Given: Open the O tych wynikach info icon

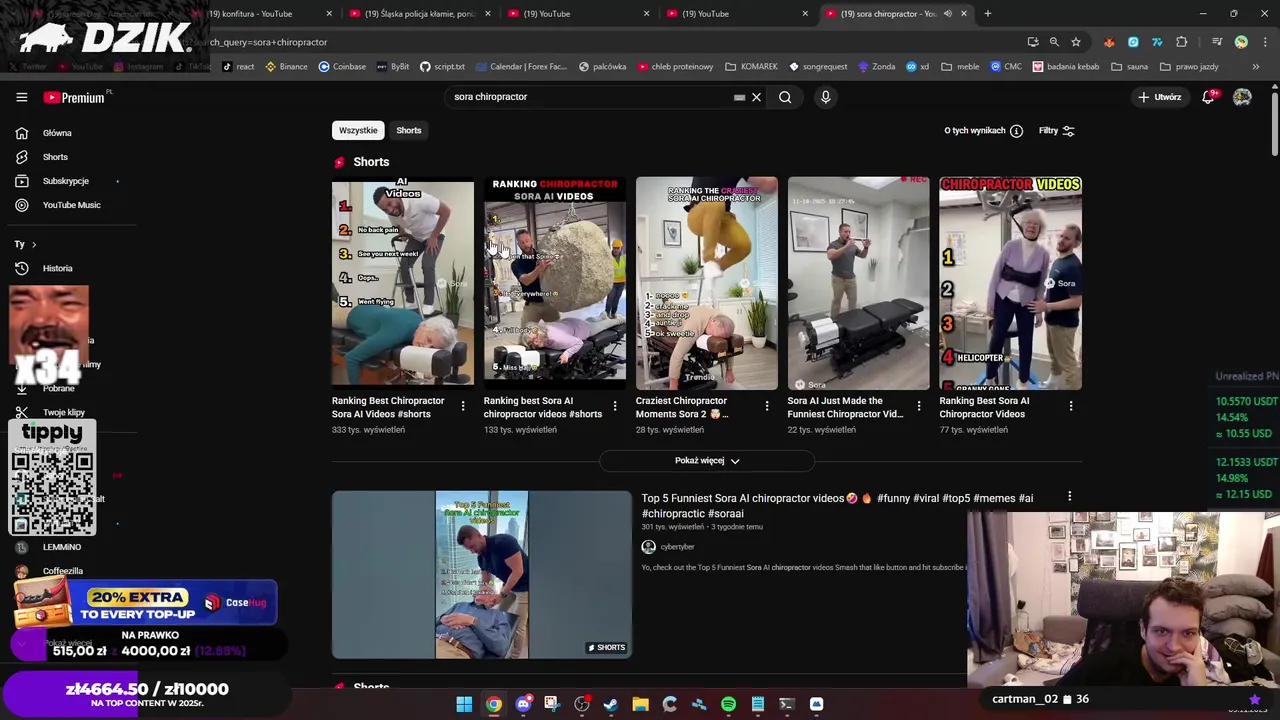Looking at the screenshot, I should (1016, 131).
